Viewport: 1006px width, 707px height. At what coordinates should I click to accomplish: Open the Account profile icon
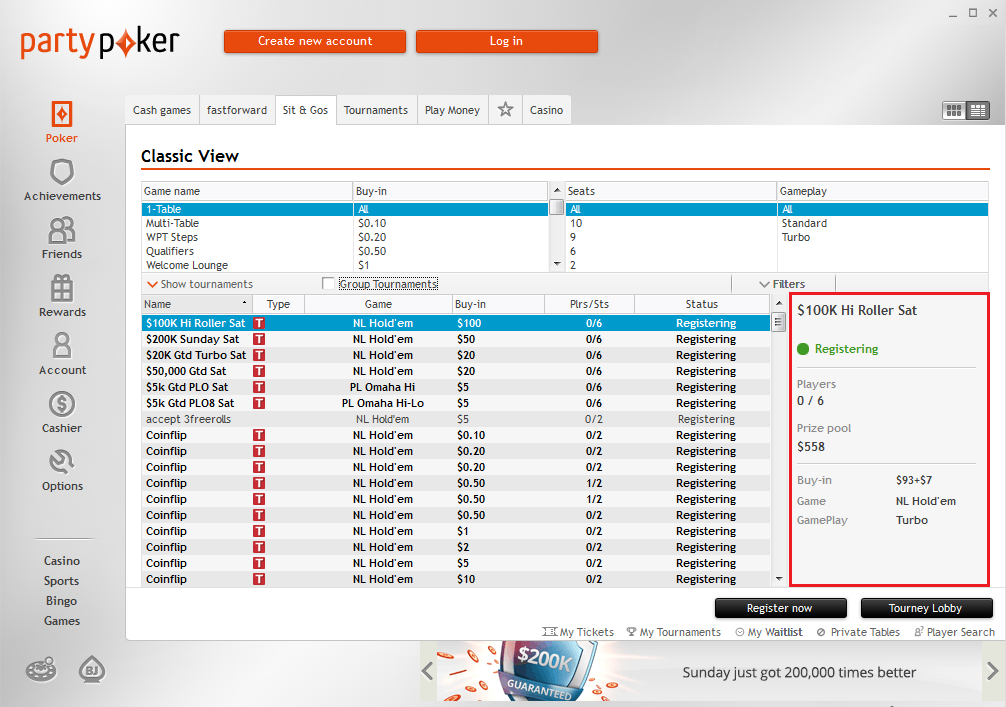(62, 346)
